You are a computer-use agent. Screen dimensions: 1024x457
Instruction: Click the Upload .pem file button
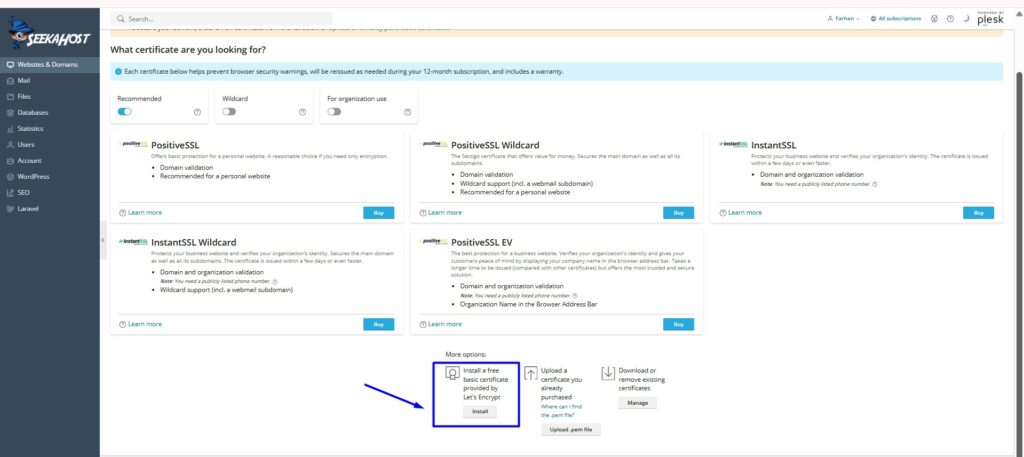(x=571, y=430)
